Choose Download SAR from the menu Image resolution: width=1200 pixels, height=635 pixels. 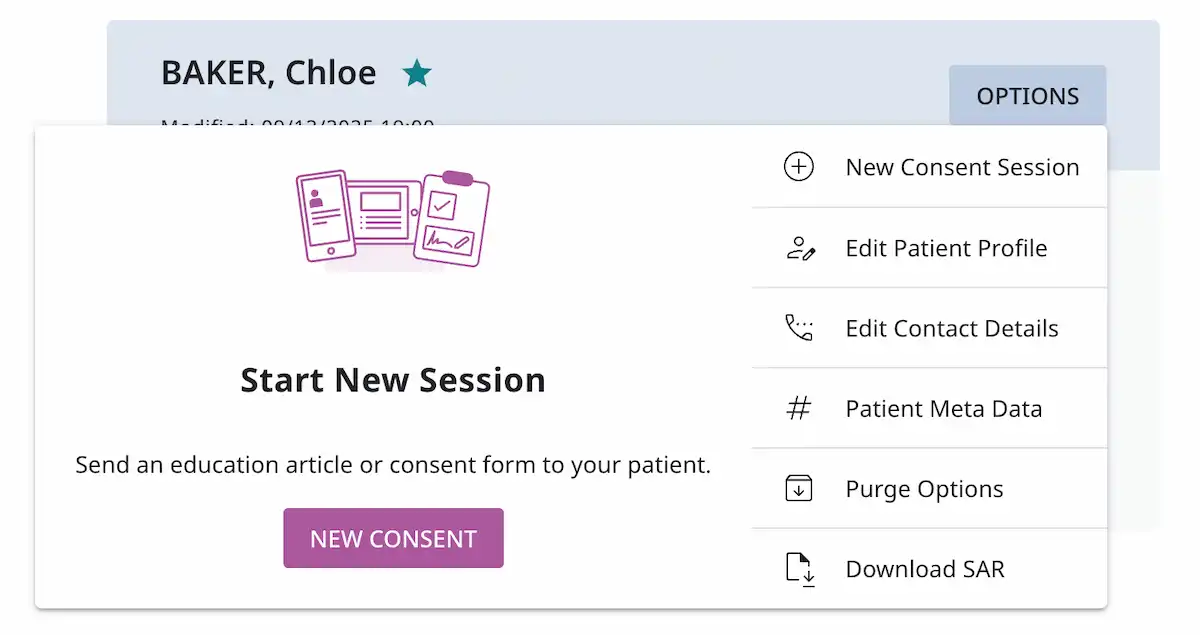925,568
